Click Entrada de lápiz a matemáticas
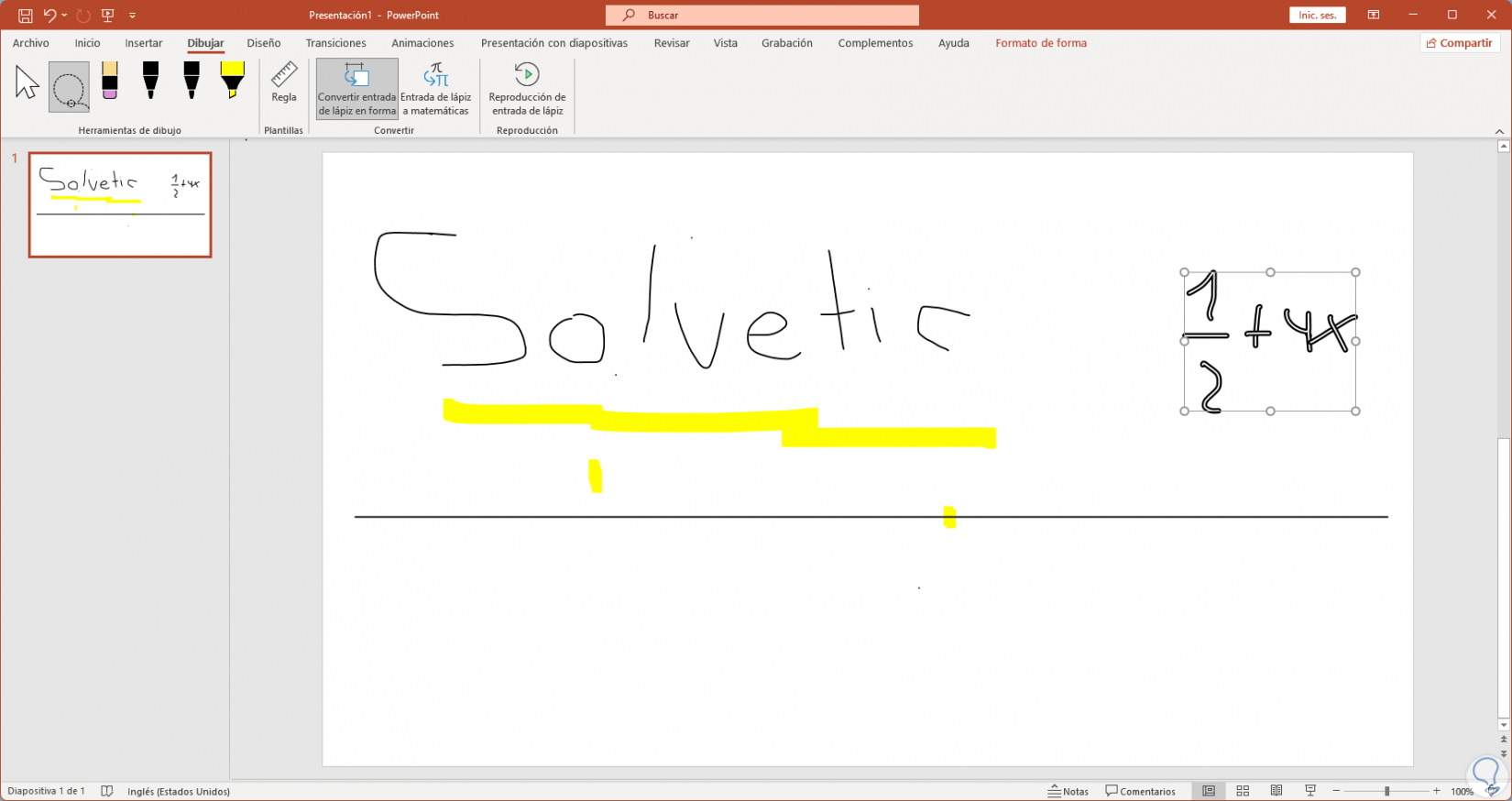Screen dimensions: 1512x801 tap(436, 89)
